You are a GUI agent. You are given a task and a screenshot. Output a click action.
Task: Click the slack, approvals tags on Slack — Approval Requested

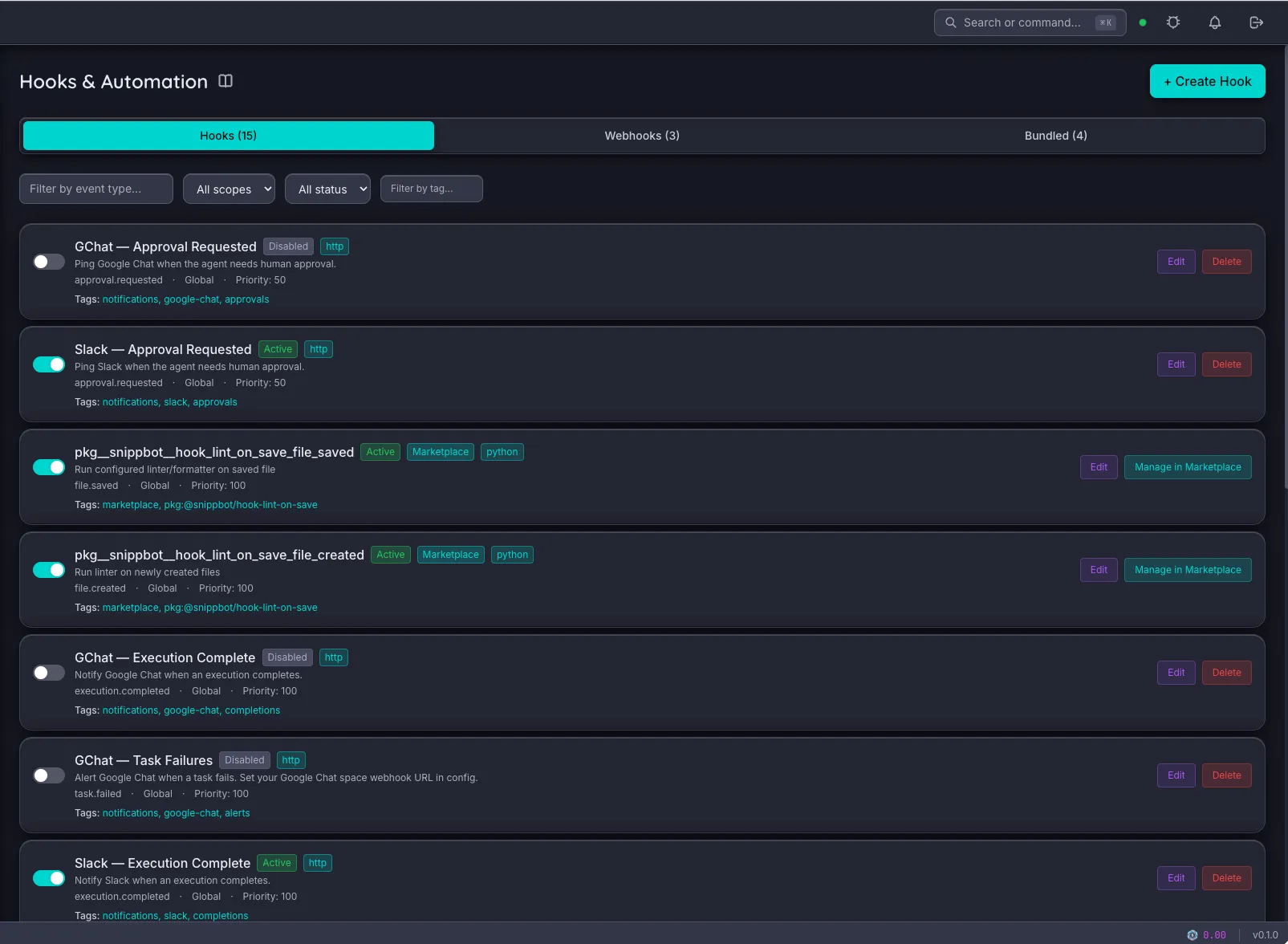201,402
